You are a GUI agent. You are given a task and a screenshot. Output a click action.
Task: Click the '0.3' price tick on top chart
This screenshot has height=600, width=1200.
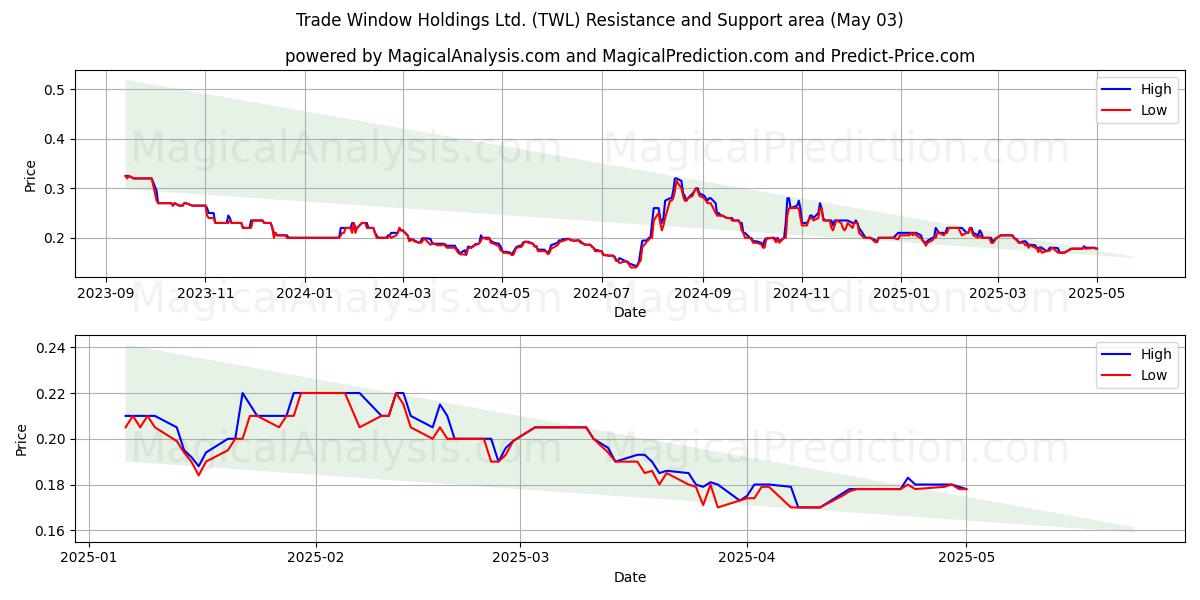coord(55,189)
